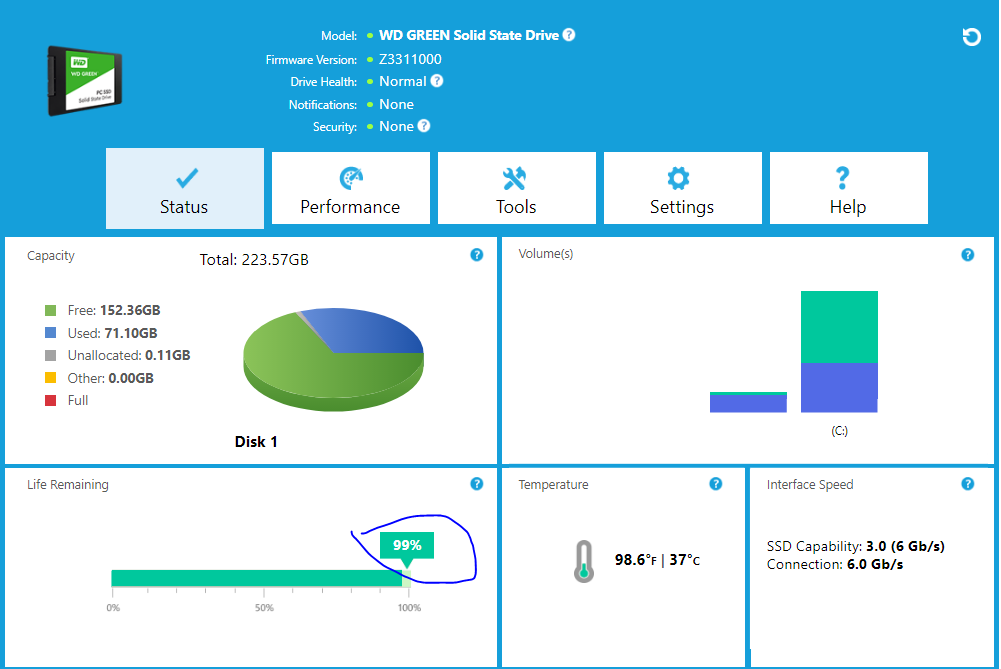Open the Tools tab
The width and height of the screenshot is (1001, 669).
[x=516, y=188]
